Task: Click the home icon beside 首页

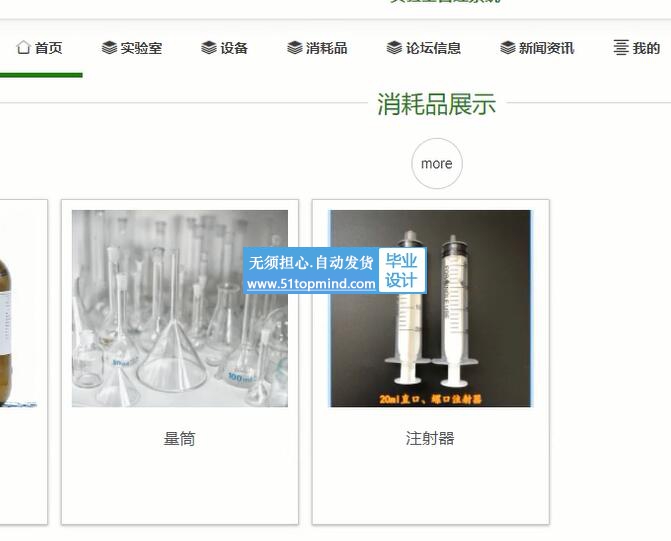Action: coord(24,48)
